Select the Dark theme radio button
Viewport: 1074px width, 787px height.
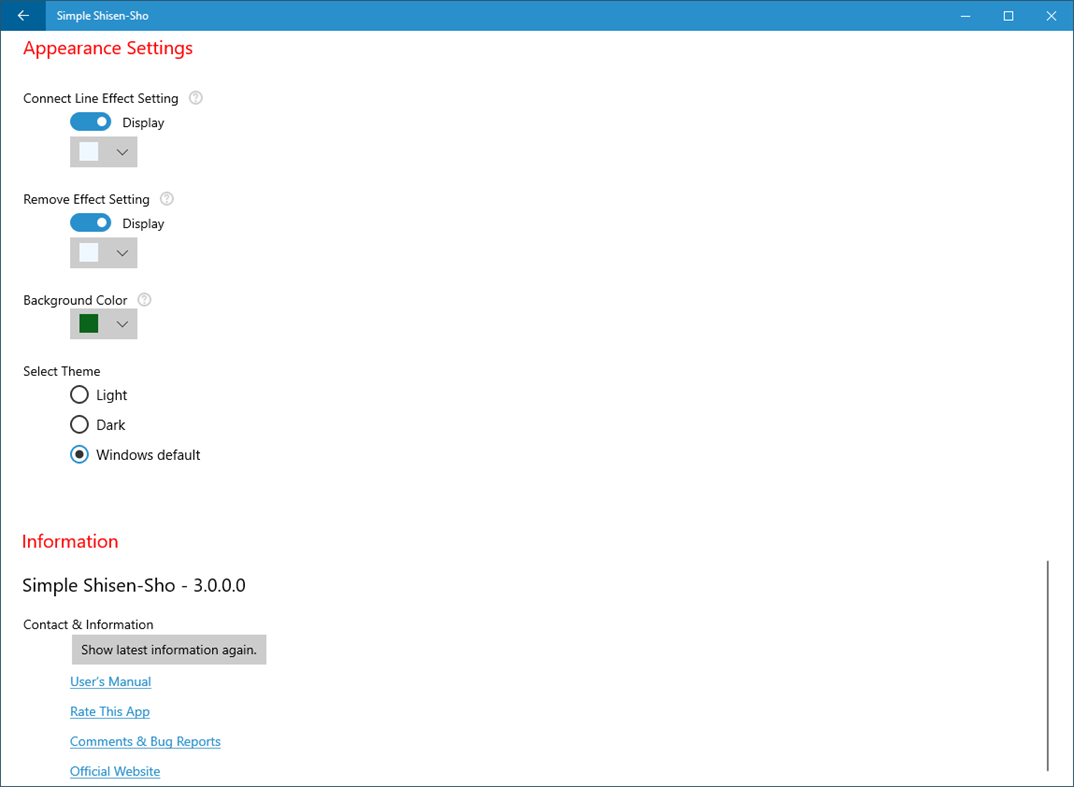click(x=79, y=425)
